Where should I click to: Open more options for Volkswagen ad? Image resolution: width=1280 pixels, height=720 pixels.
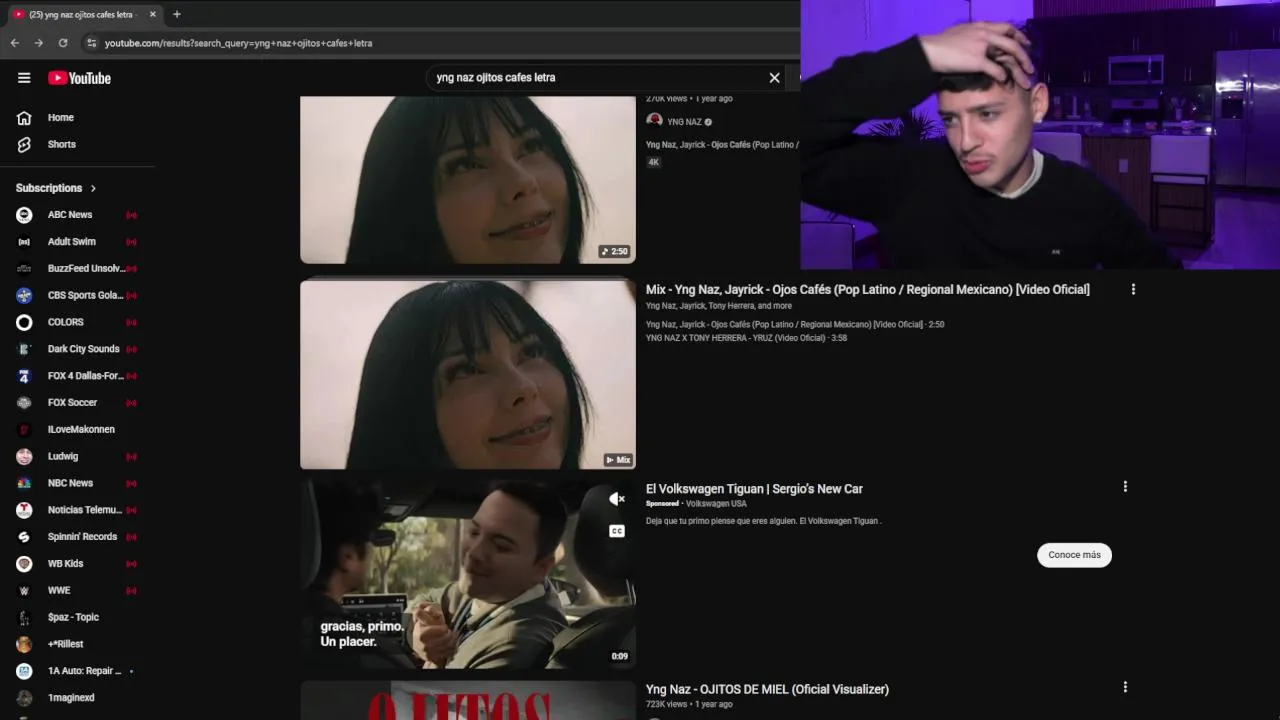point(1125,487)
